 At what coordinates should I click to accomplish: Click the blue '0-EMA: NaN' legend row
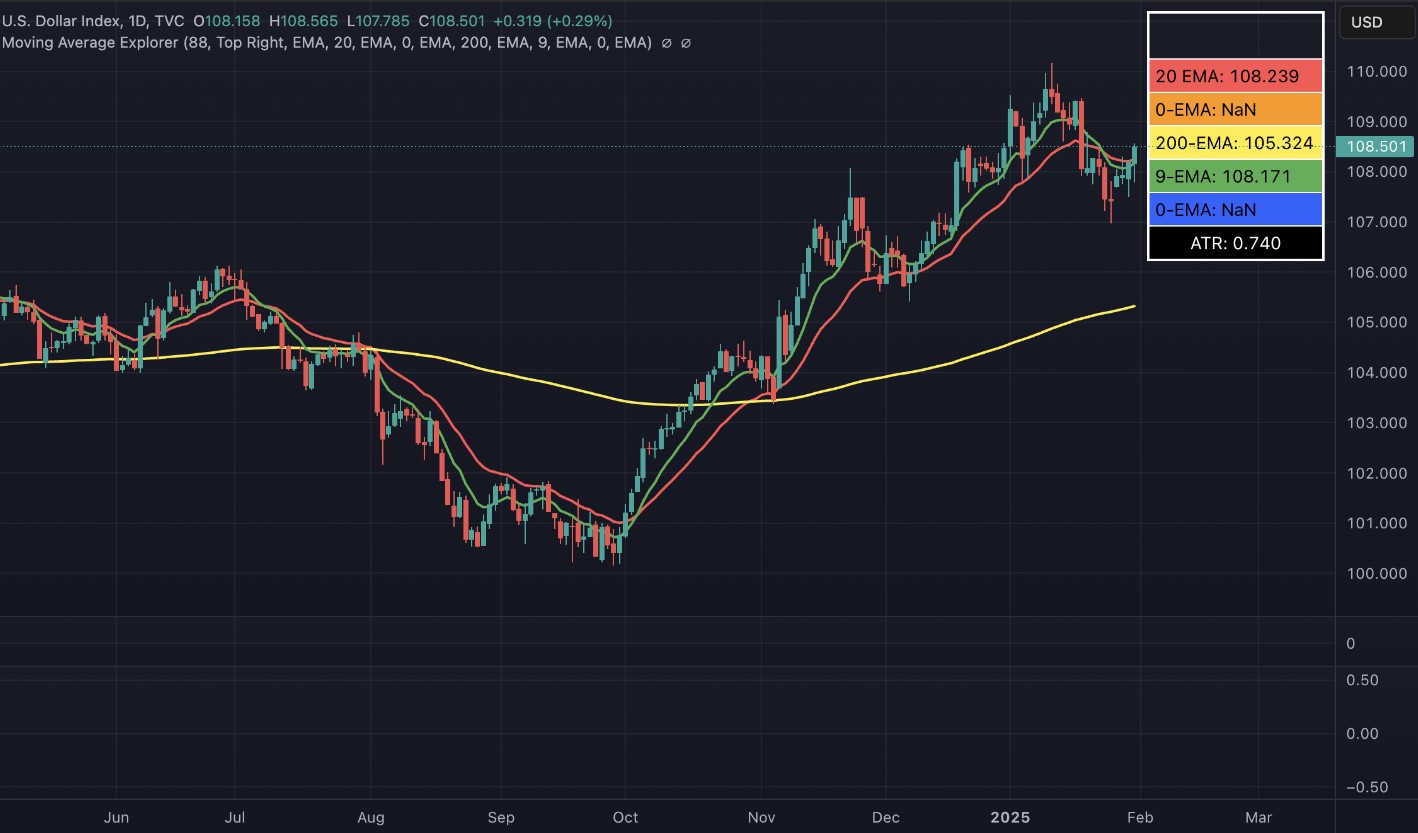tap(1235, 210)
